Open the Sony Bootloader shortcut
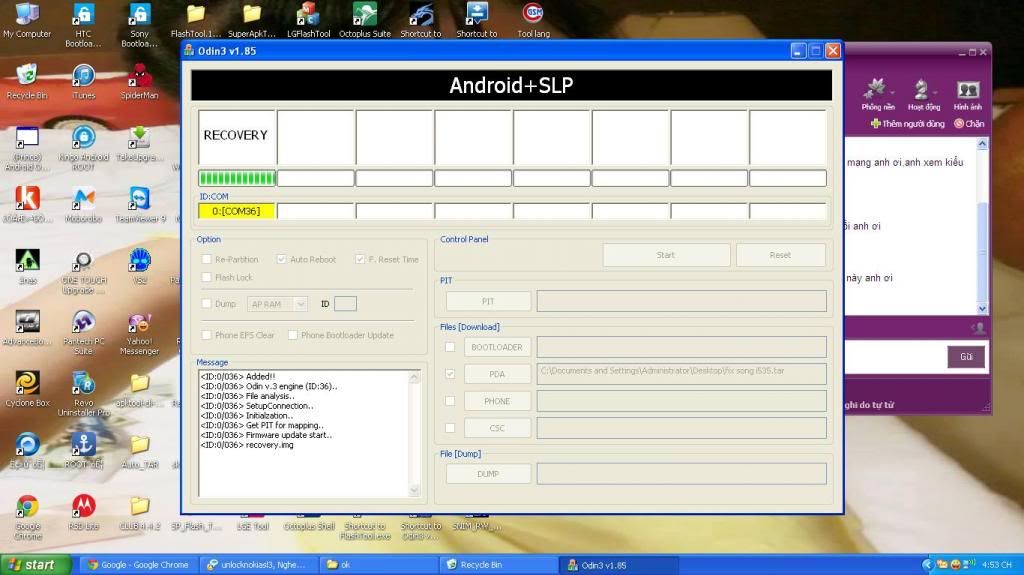The height and width of the screenshot is (575, 1024). pos(139,25)
